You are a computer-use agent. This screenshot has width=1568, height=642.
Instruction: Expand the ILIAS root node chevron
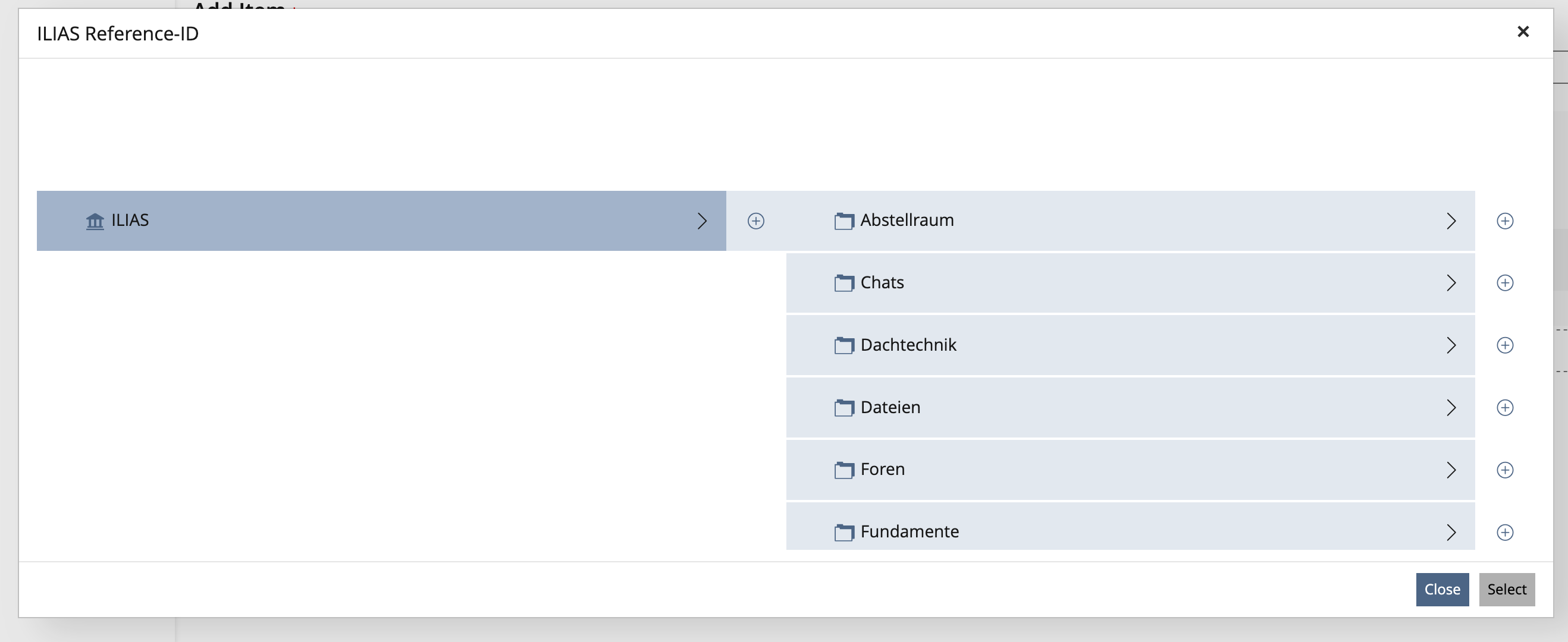(702, 221)
